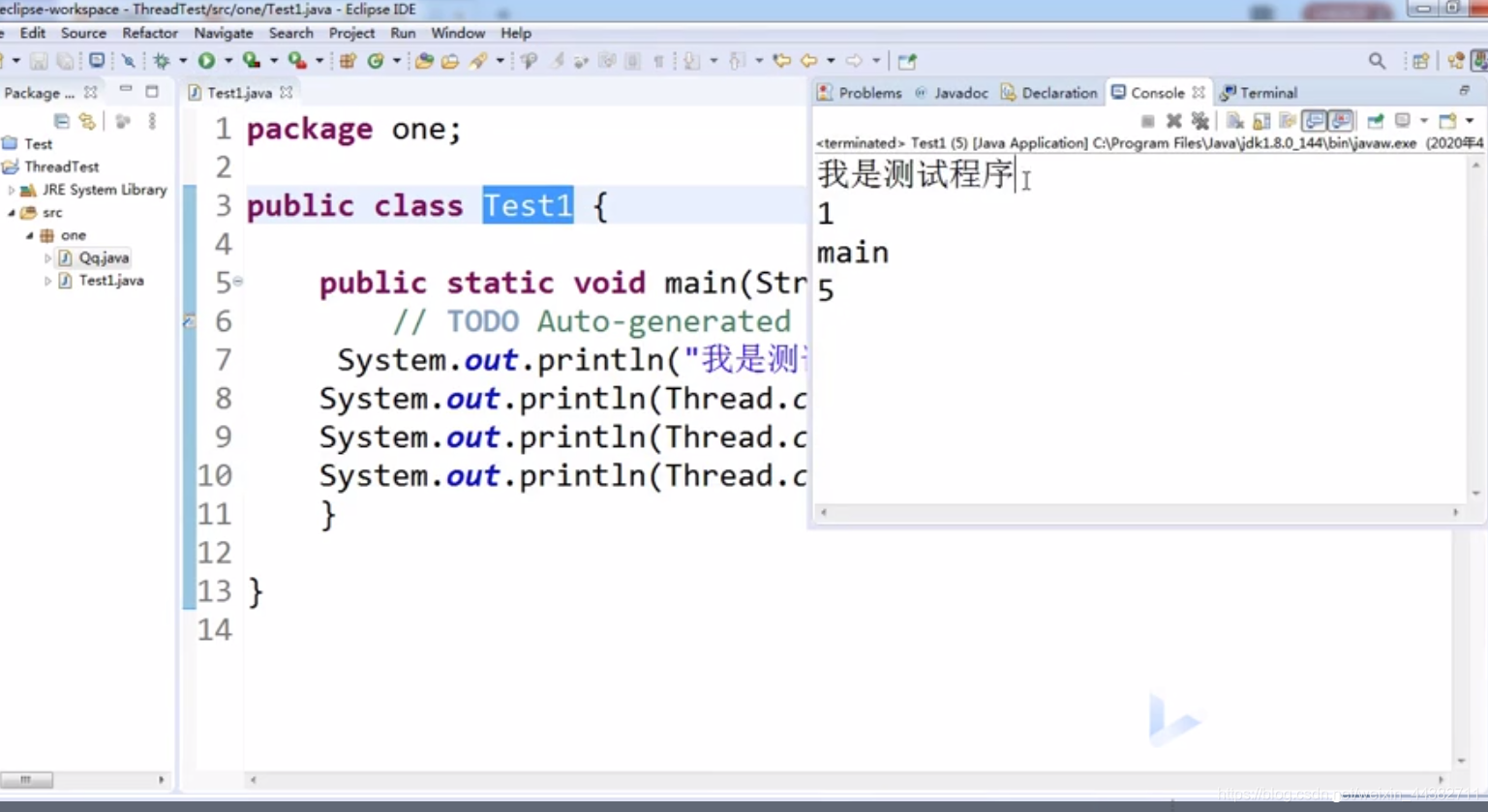Collapse the main method fold marker
Image resolution: width=1488 pixels, height=812 pixels.
(238, 282)
